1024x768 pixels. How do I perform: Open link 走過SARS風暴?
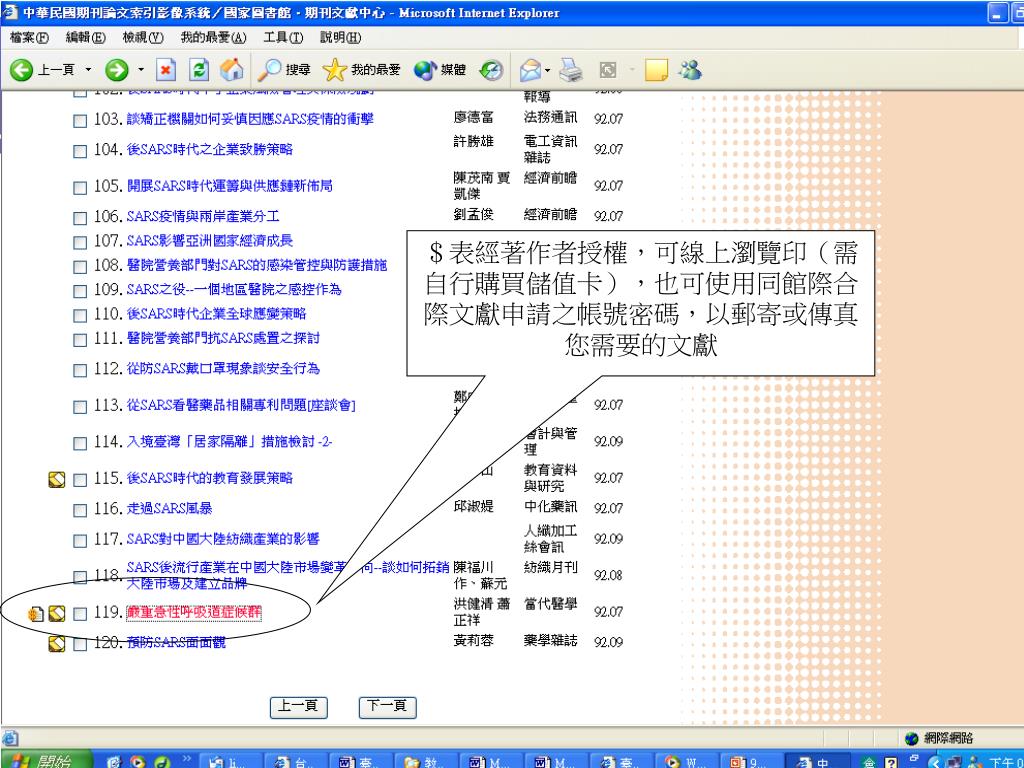pyautogui.click(x=170, y=508)
